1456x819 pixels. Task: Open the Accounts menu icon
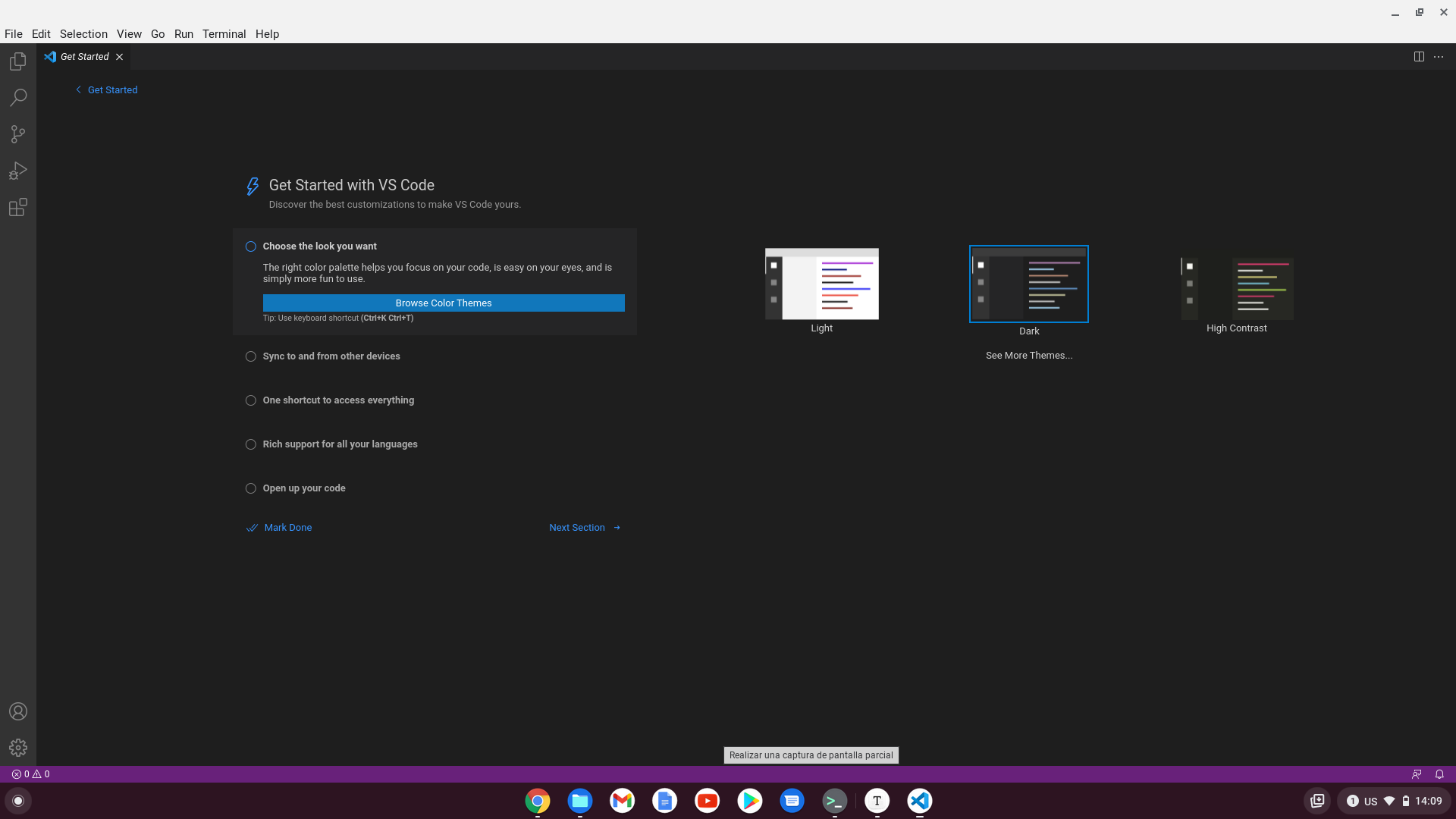click(x=18, y=711)
